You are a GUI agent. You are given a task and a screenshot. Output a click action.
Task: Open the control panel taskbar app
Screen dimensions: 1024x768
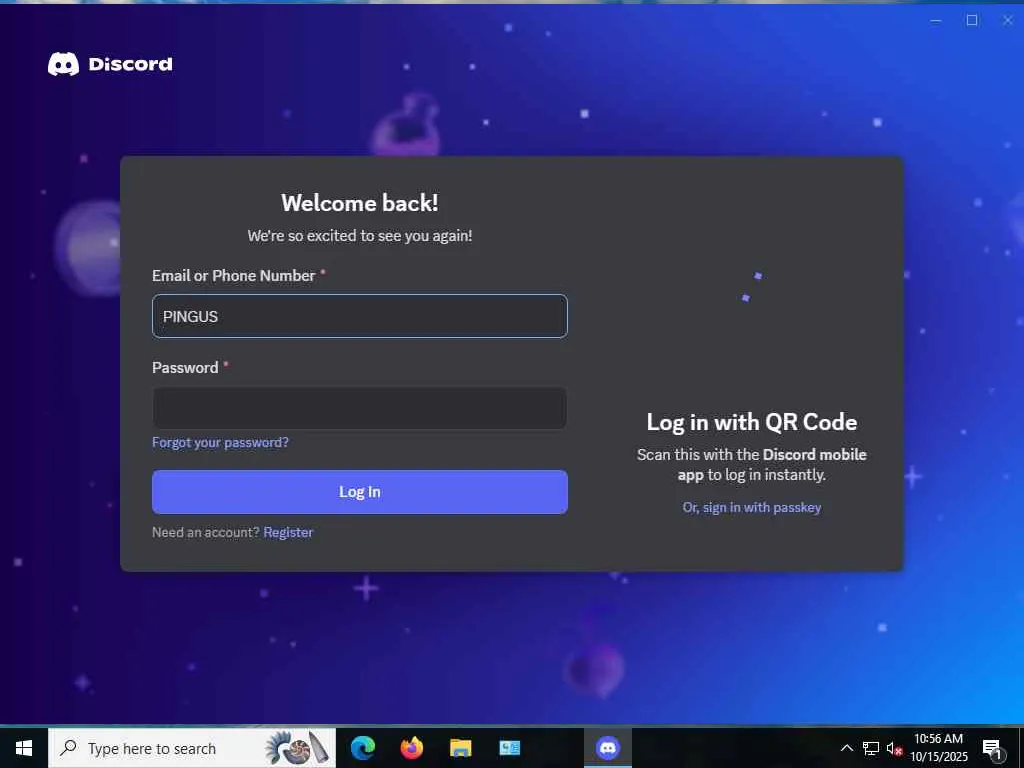tap(509, 748)
